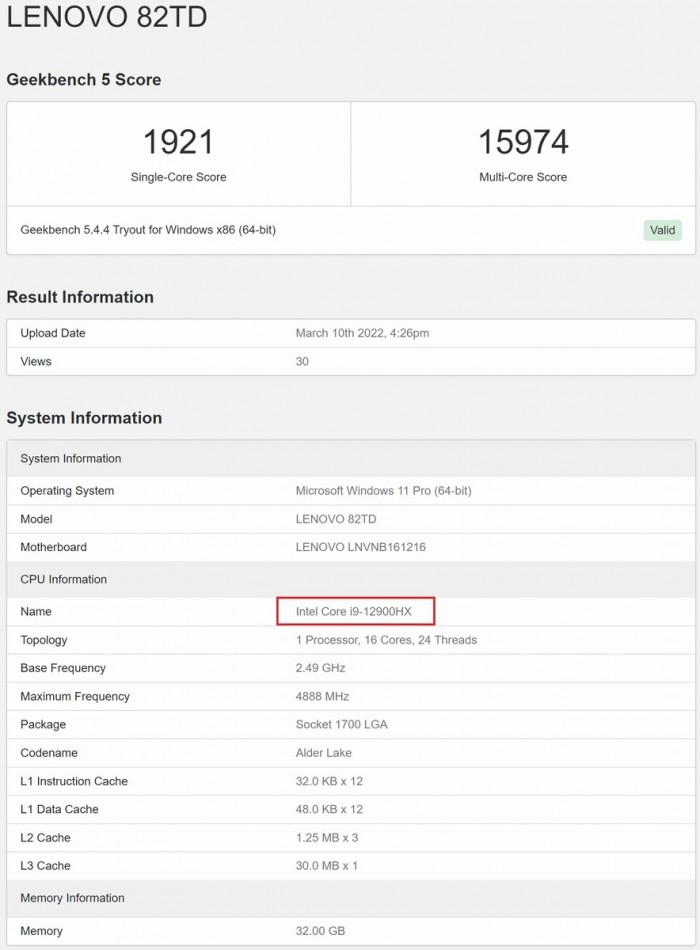Select the 15974 multi-core score
The image size is (700, 950).
tap(523, 142)
